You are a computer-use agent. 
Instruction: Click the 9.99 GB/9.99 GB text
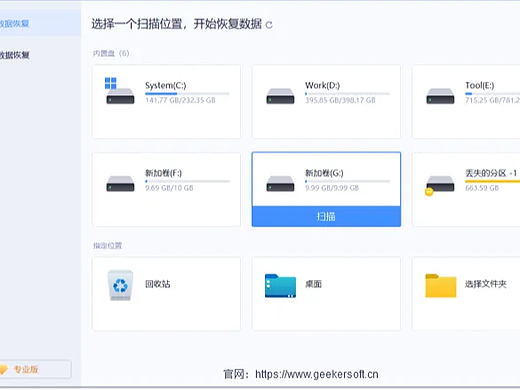(x=332, y=188)
